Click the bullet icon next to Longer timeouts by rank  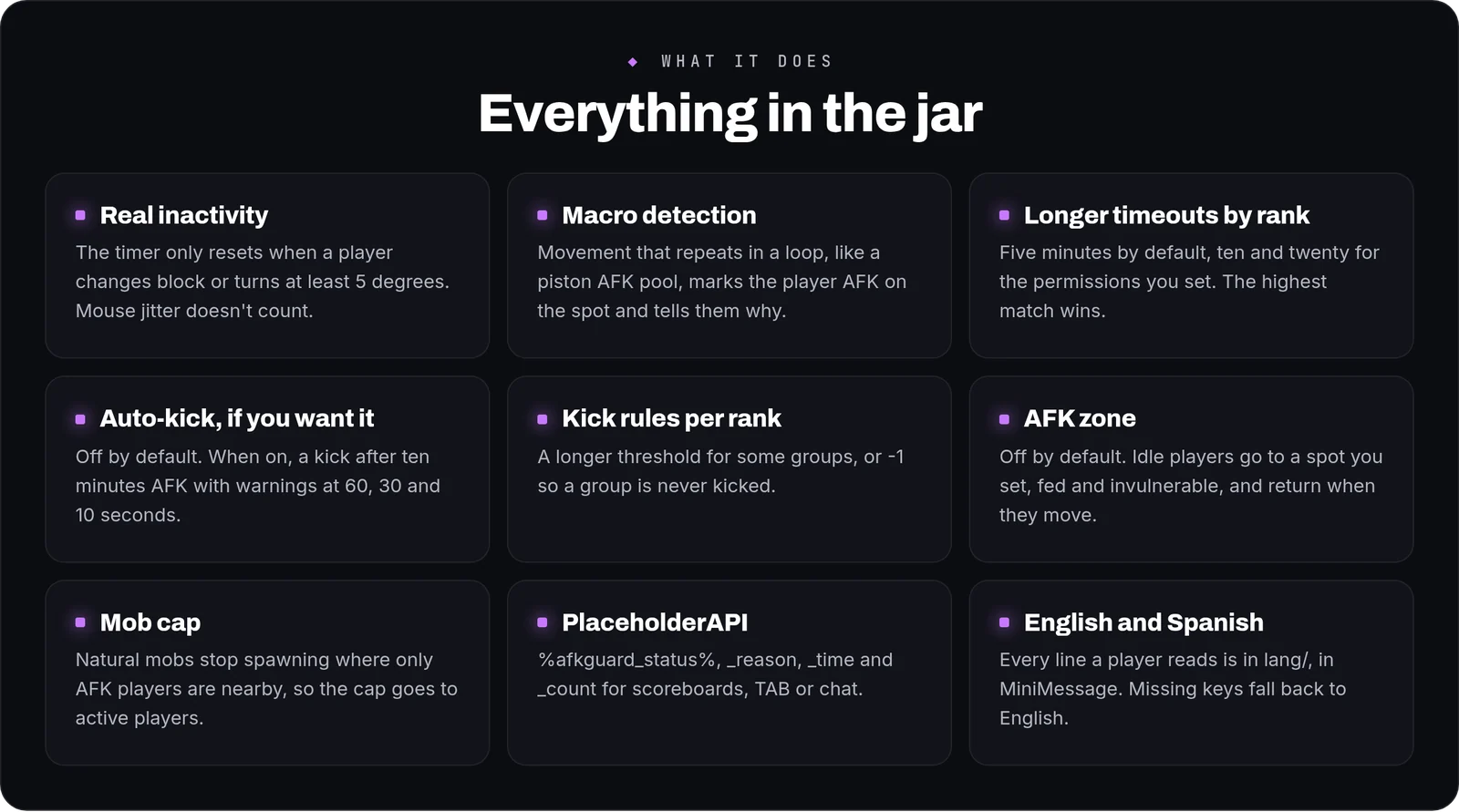(1004, 216)
